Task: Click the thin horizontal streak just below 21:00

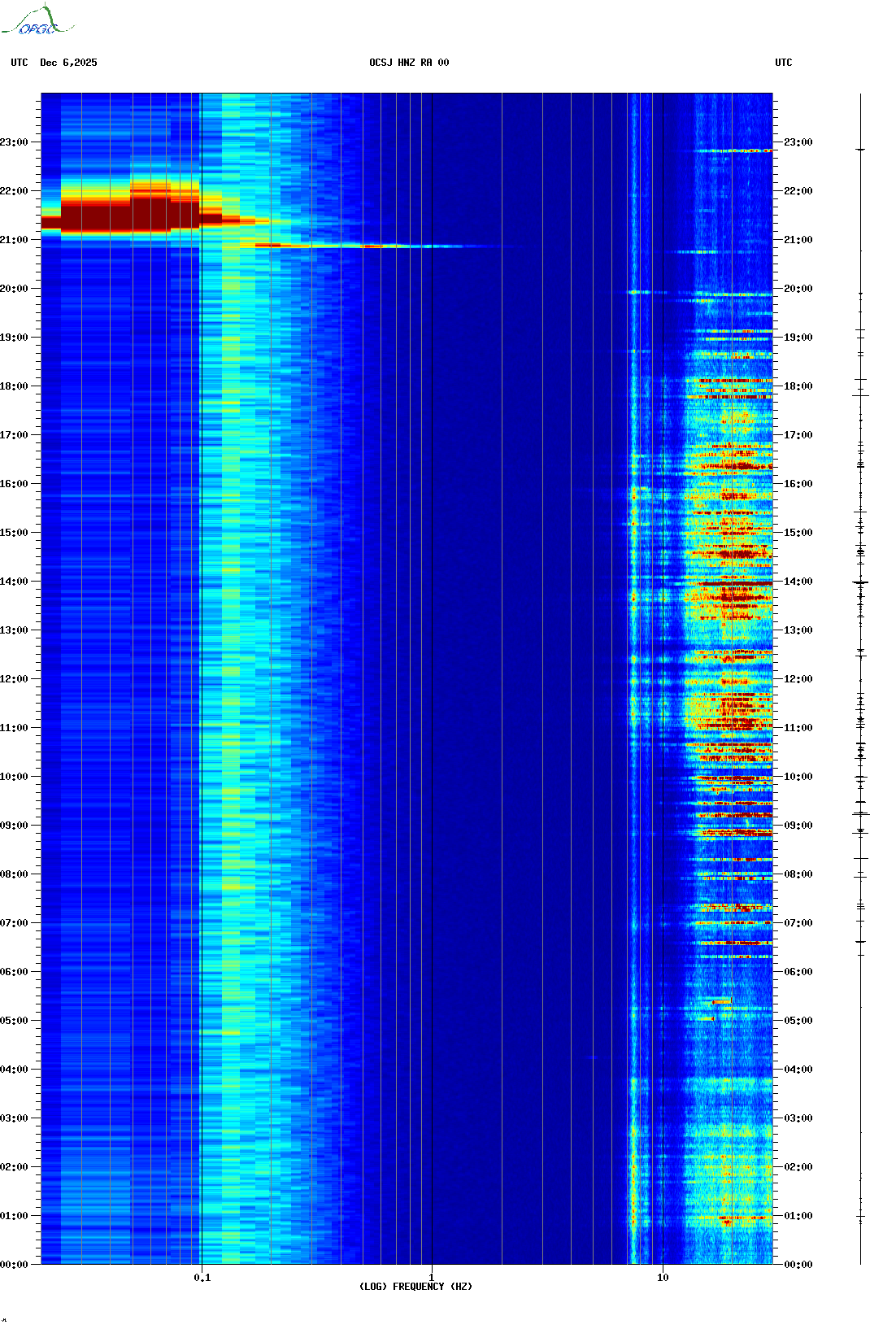Action: click(374, 246)
